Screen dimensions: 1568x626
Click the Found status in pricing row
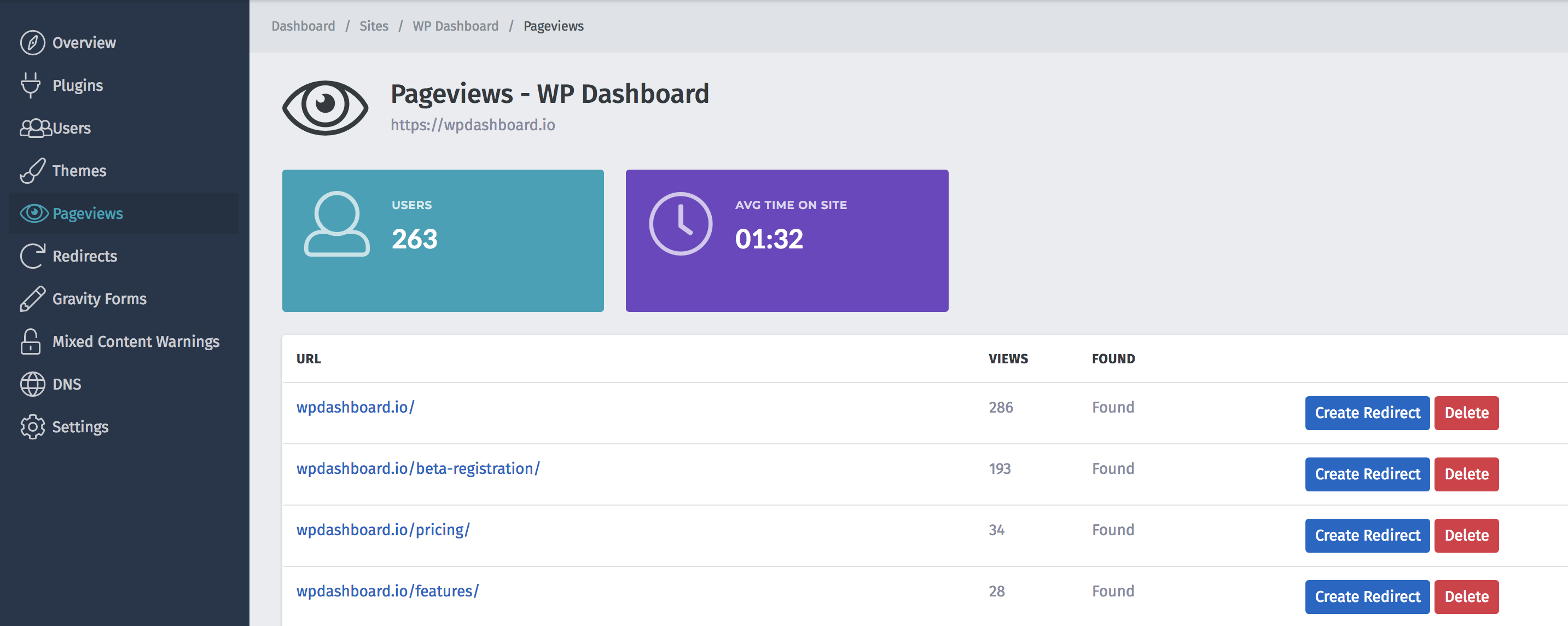point(1113,530)
